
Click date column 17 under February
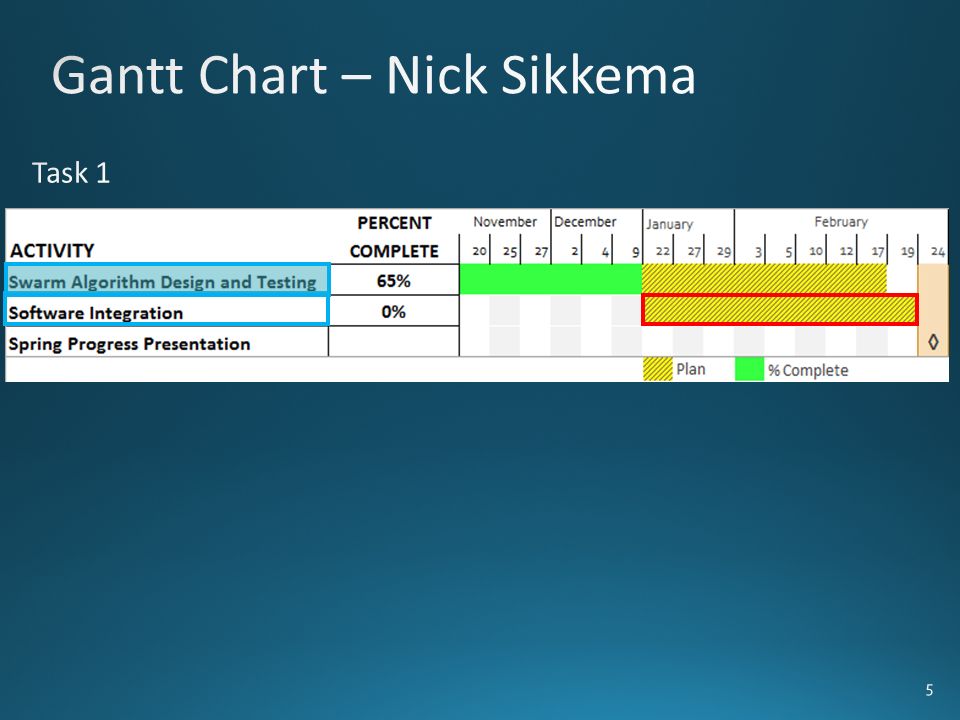coord(877,251)
